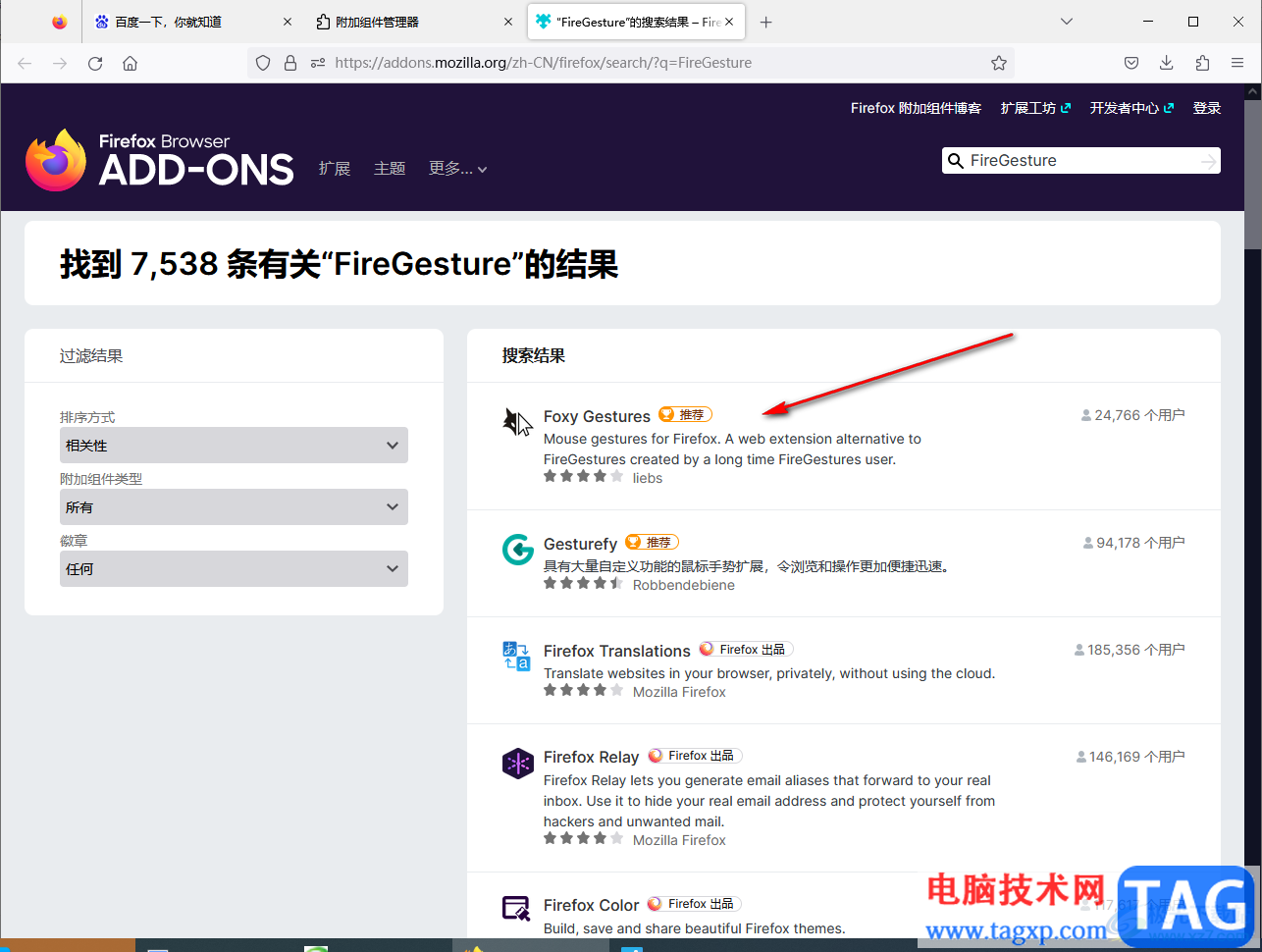Image resolution: width=1262 pixels, height=952 pixels.
Task: Click the Firefox Color extension icon
Action: click(517, 909)
